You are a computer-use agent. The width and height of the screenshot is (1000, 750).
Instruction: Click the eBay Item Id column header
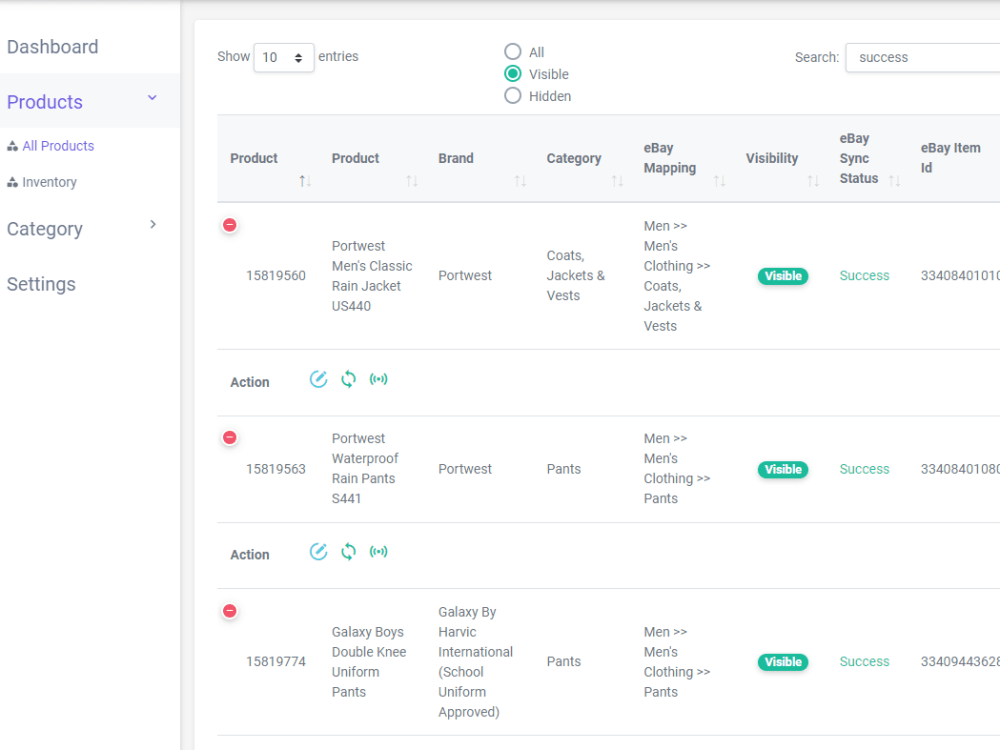click(950, 158)
